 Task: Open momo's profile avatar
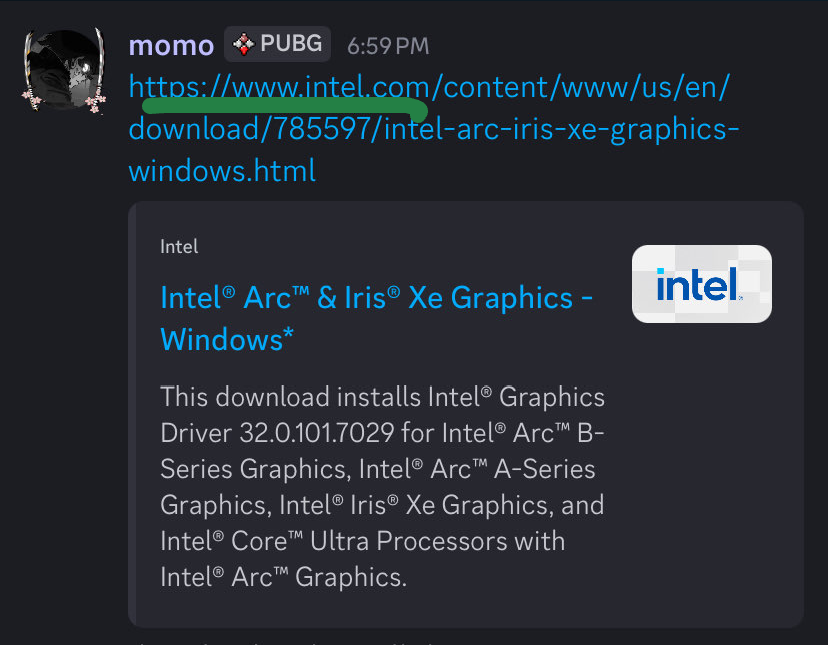[x=62, y=69]
